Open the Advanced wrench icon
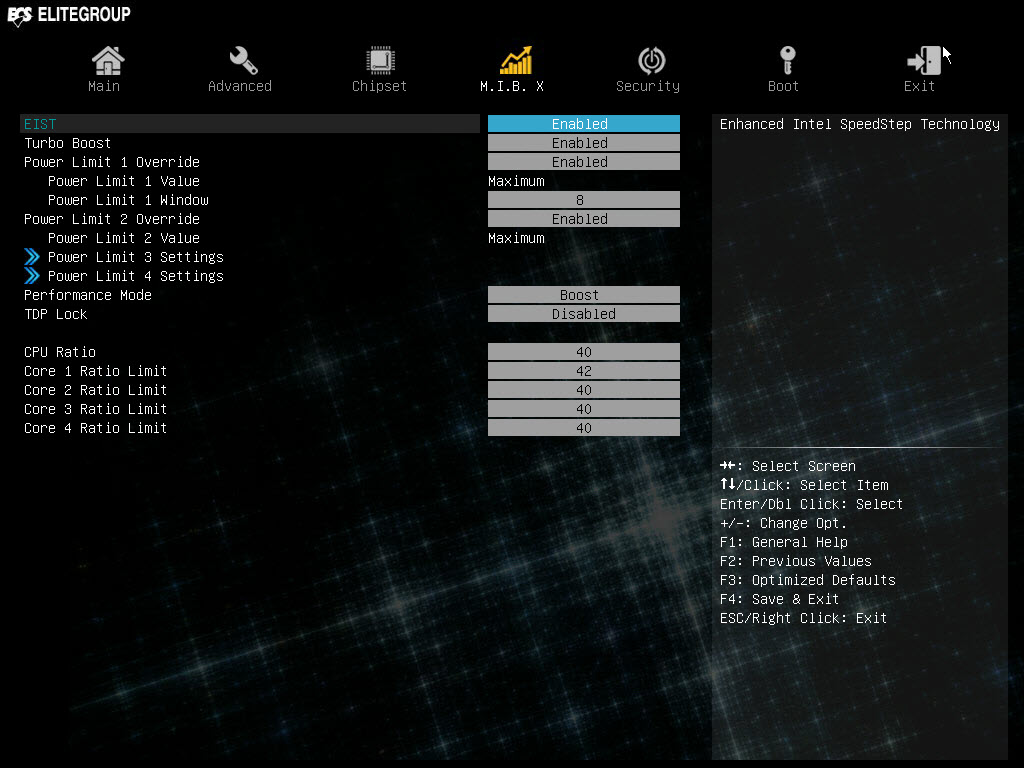 click(x=243, y=60)
